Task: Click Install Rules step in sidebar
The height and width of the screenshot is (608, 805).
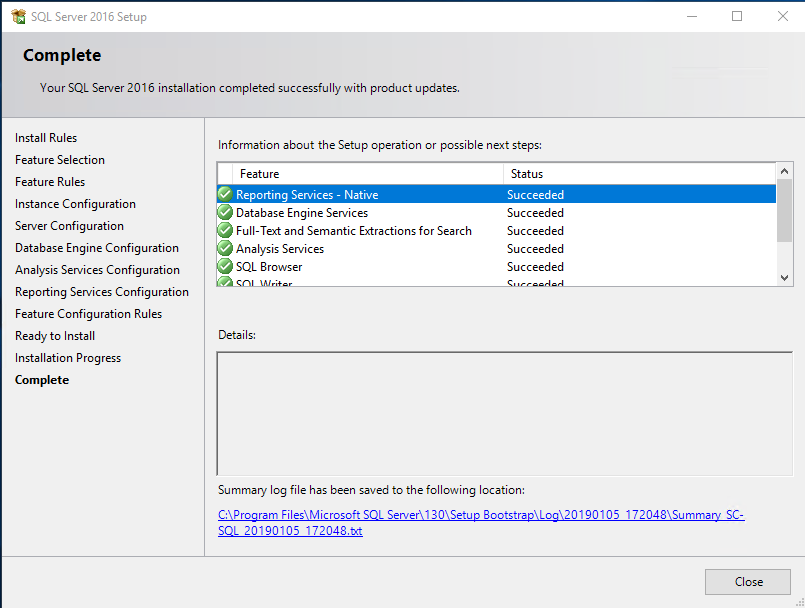Action: [x=46, y=138]
